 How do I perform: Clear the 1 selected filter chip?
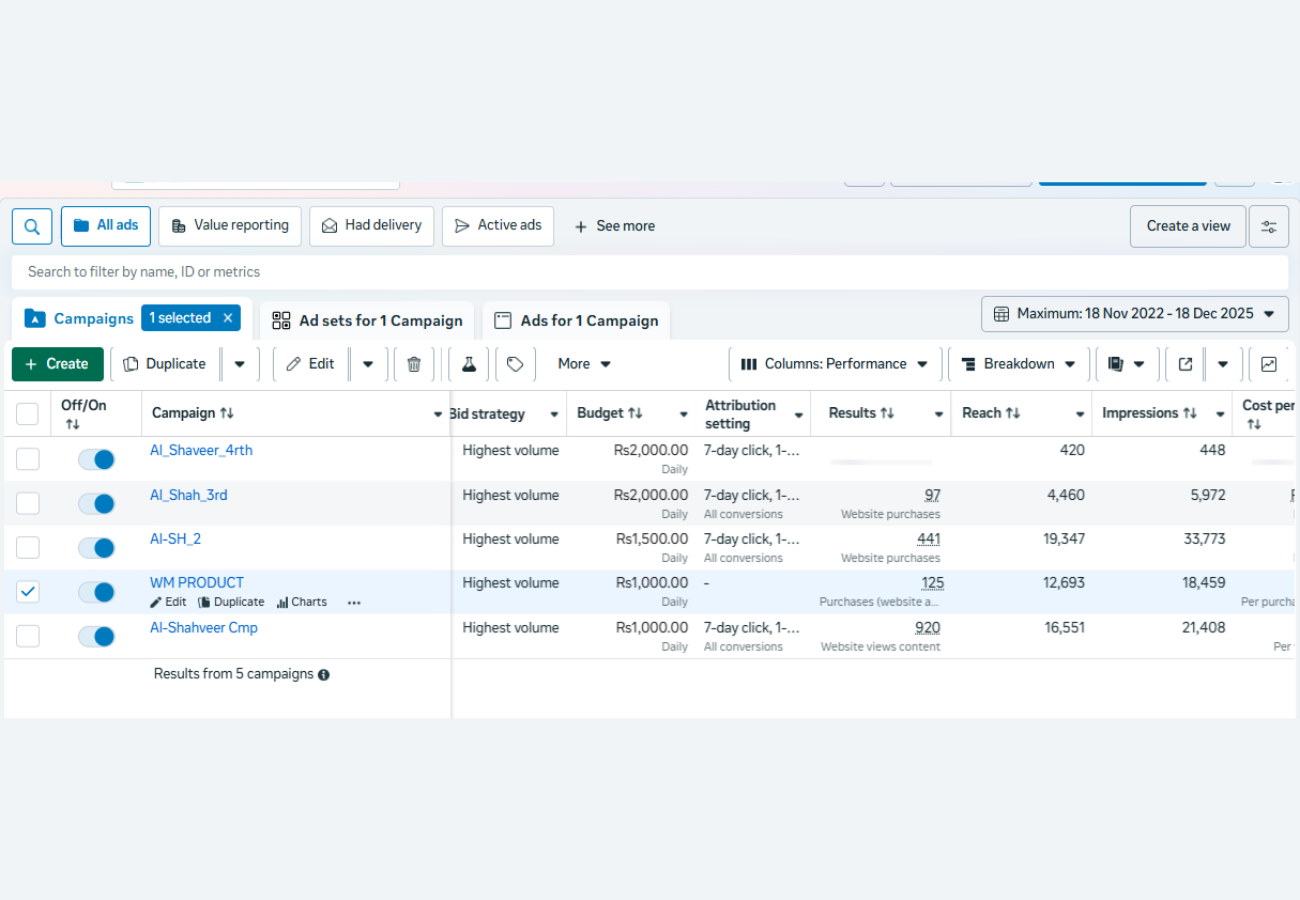(x=227, y=318)
